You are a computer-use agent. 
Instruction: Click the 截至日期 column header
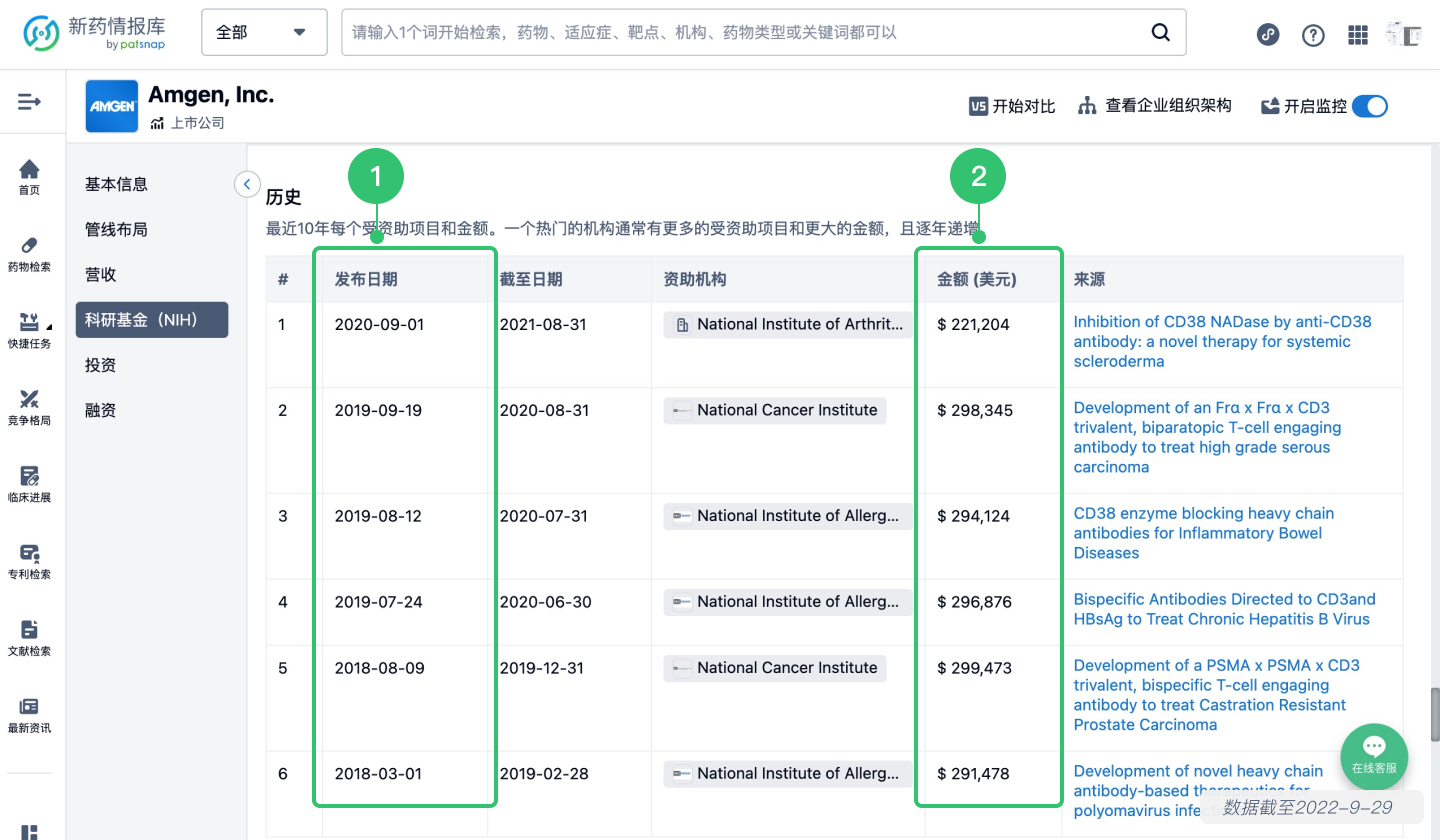click(531, 279)
